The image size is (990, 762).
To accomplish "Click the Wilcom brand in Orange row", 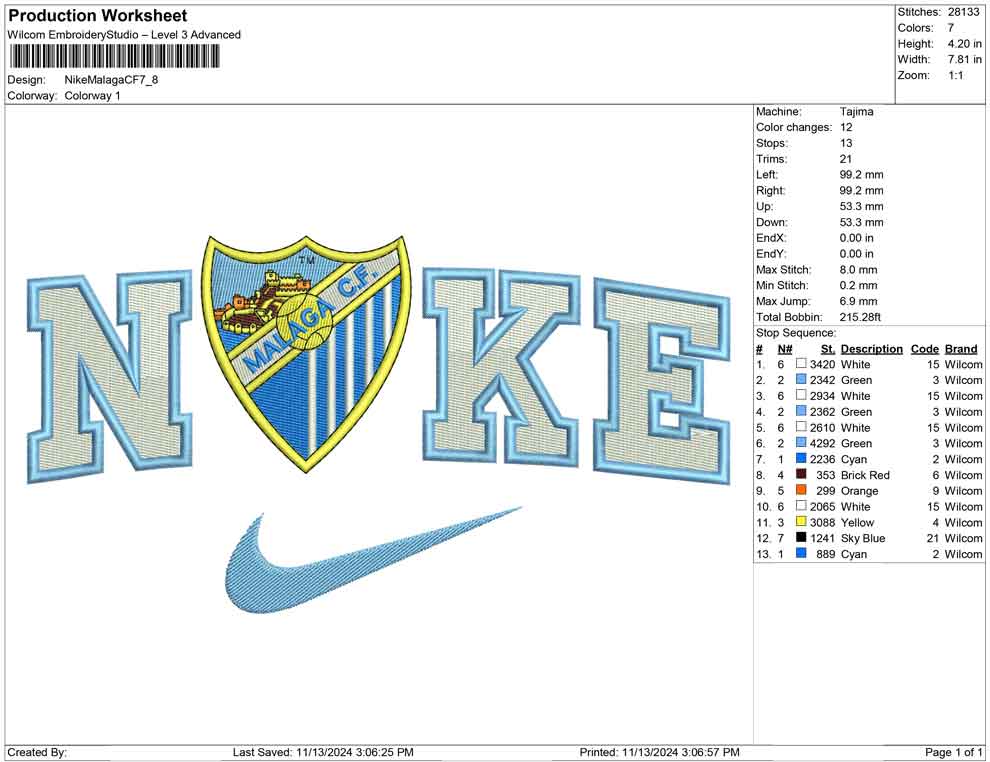I will 963,491.
